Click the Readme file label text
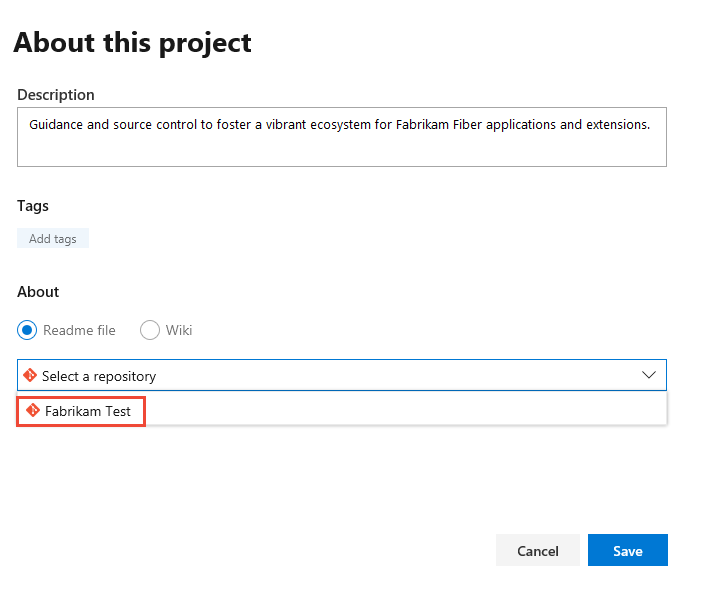Screen dimensions: 701x600 coord(79,330)
